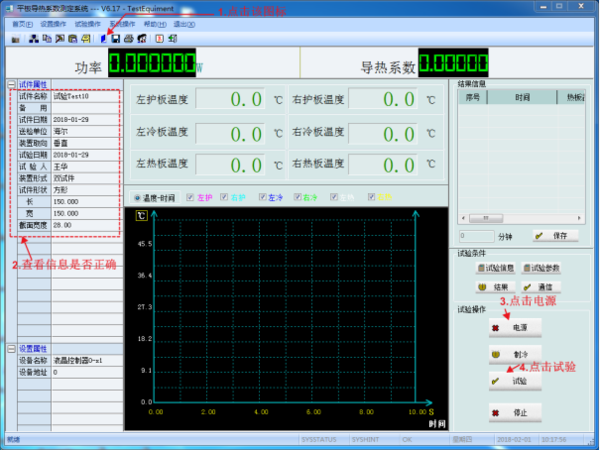This screenshot has height=450, width=600.
Task: Click the 保存 button
Action: click(x=555, y=236)
